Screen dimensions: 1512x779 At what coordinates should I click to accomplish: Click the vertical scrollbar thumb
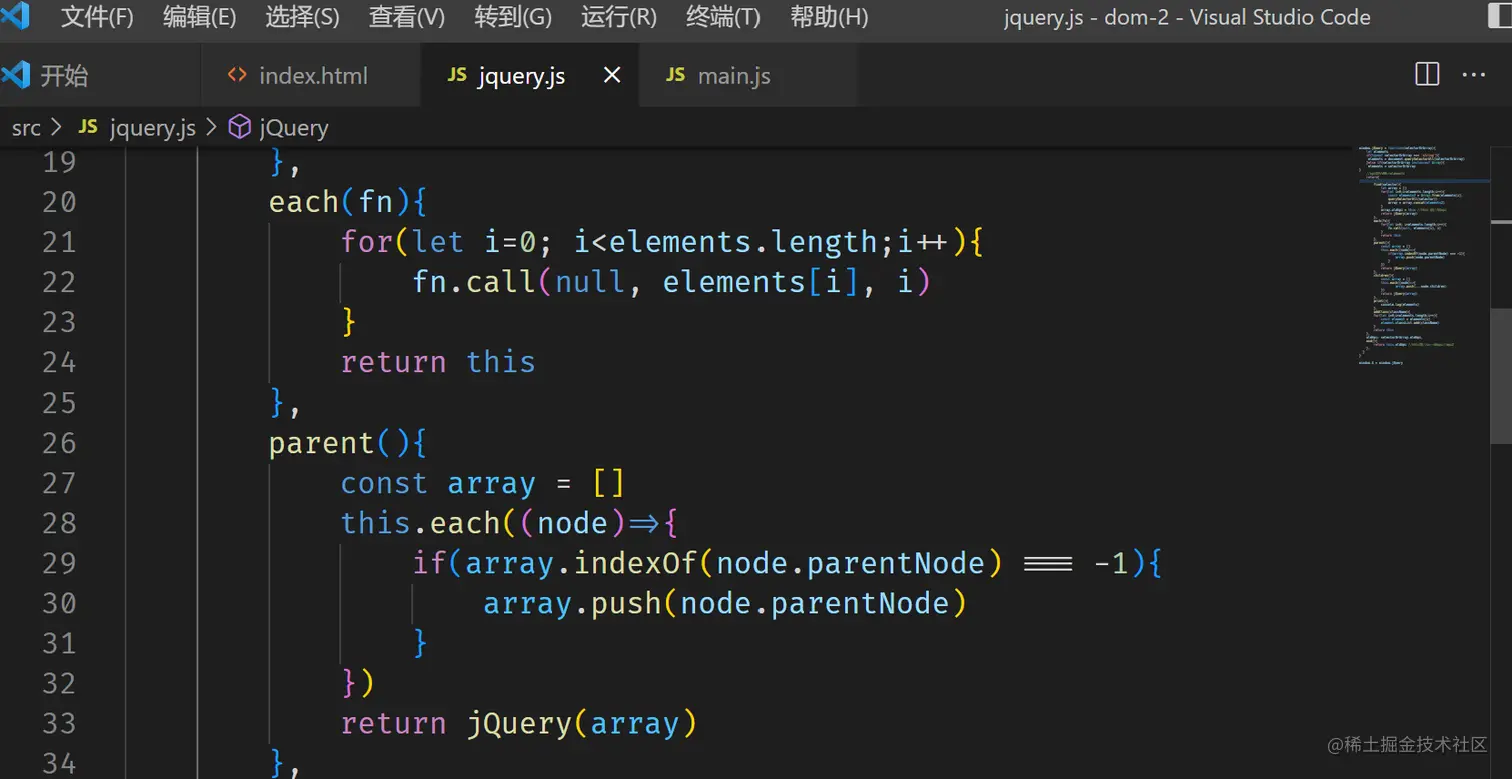point(1501,376)
